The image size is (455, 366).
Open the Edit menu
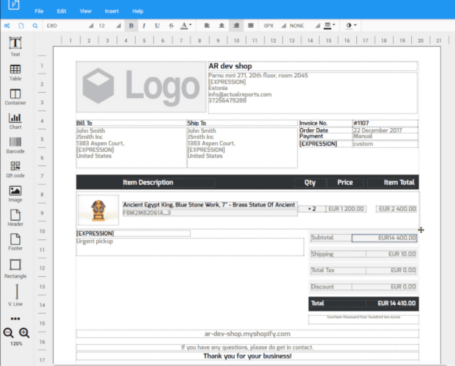coord(61,11)
